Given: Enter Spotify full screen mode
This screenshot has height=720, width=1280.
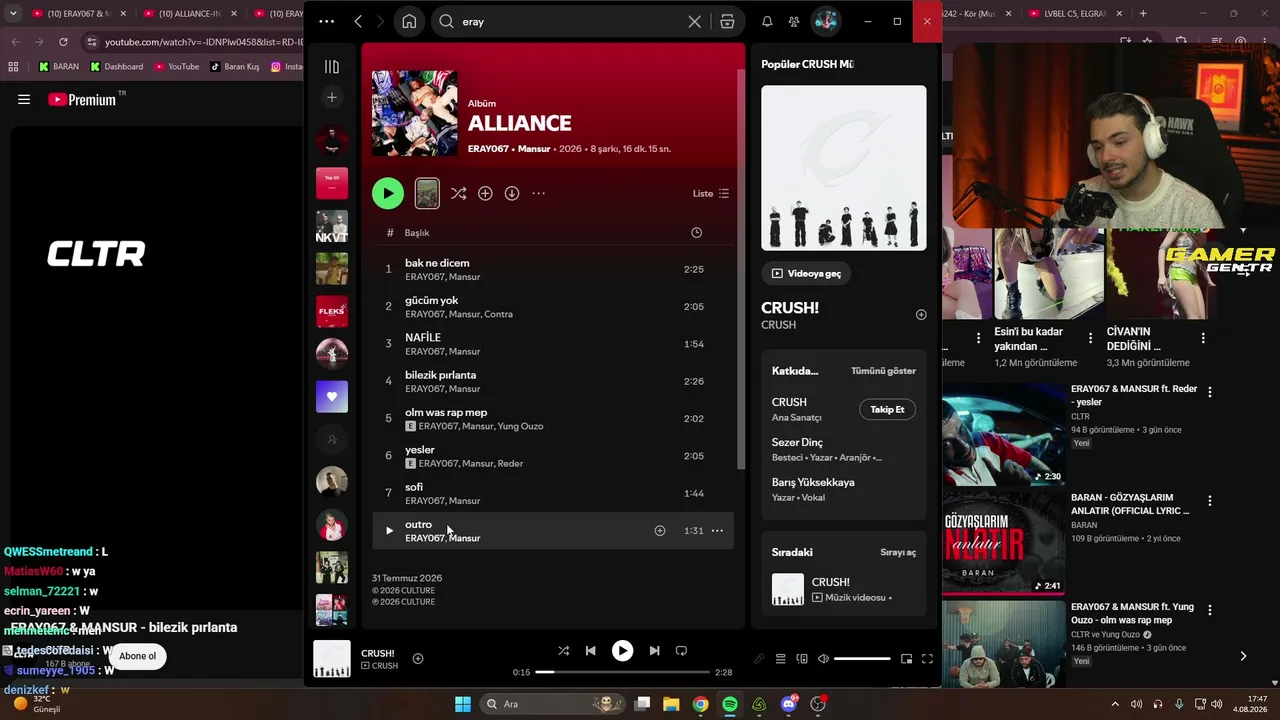Looking at the screenshot, I should tap(927, 659).
